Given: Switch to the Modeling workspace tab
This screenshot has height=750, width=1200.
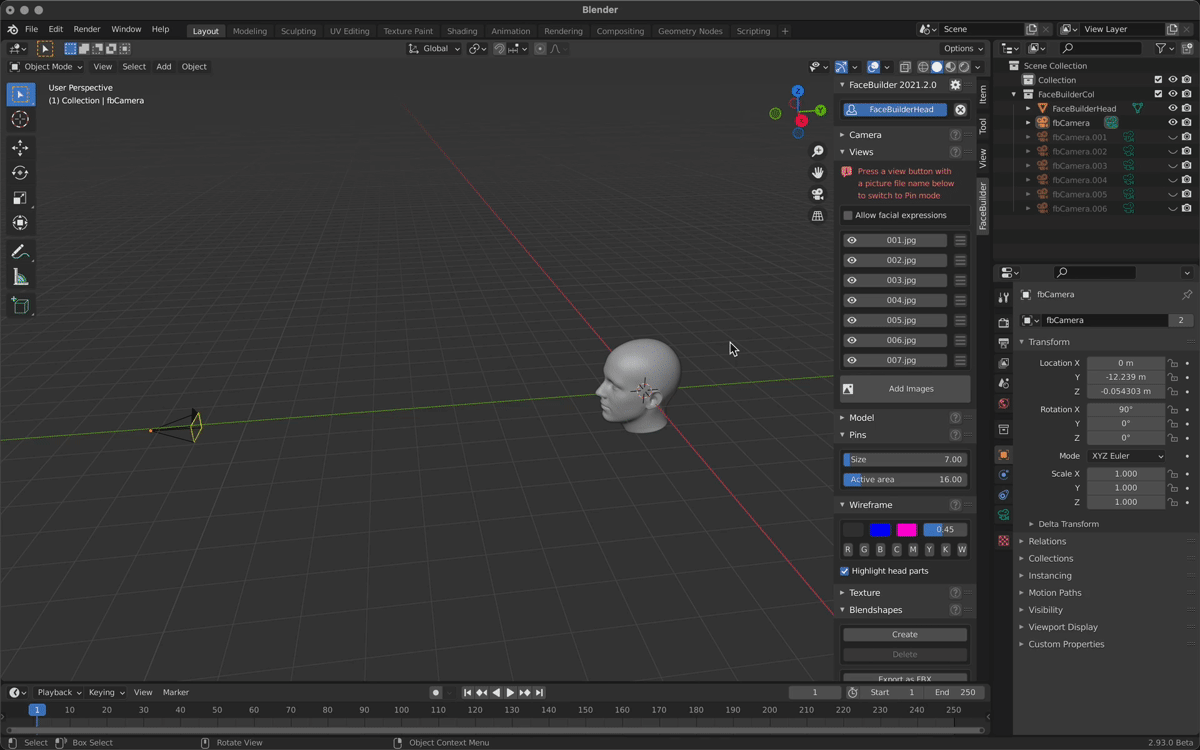Looking at the screenshot, I should pyautogui.click(x=250, y=31).
